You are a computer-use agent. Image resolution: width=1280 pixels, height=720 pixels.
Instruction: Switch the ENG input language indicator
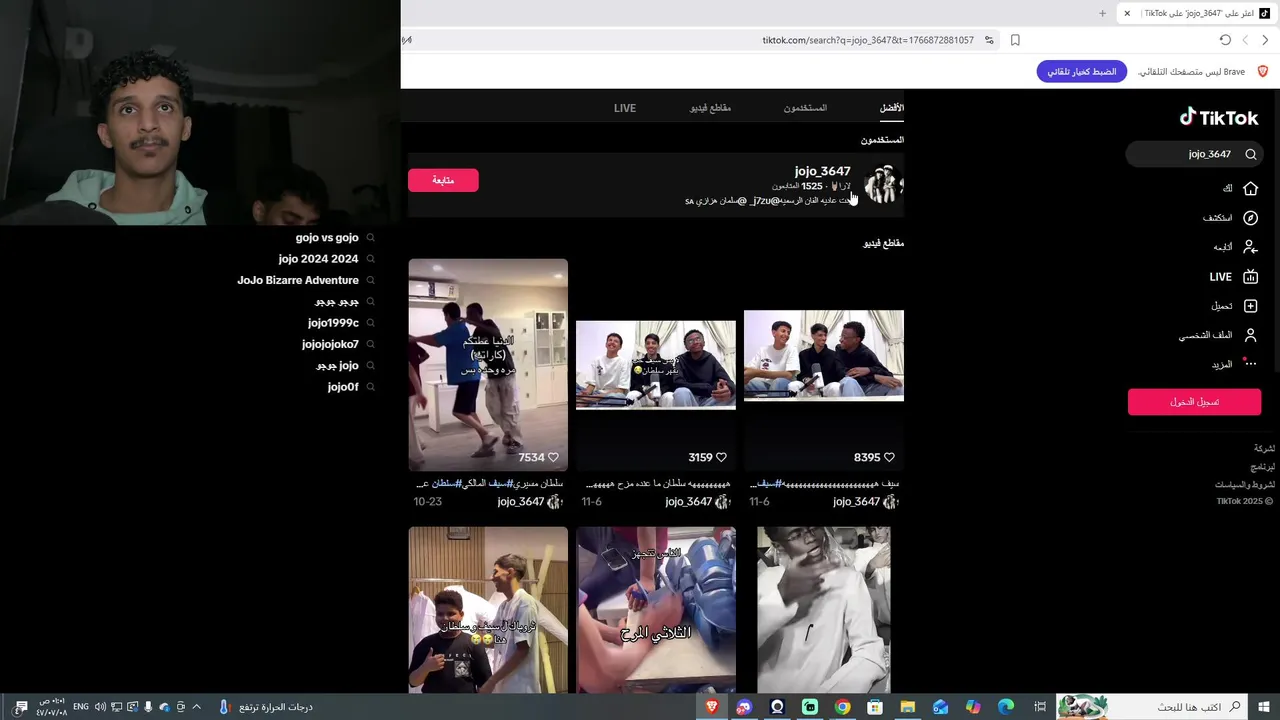[81, 707]
